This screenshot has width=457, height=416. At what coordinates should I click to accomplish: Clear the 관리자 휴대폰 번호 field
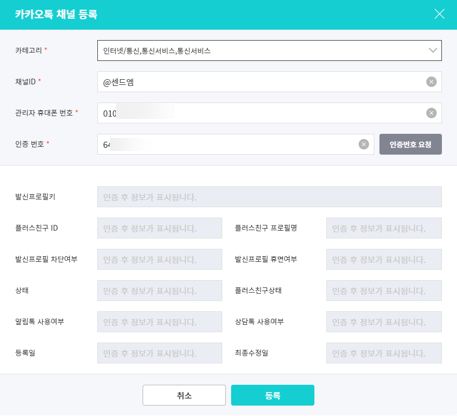(431, 113)
